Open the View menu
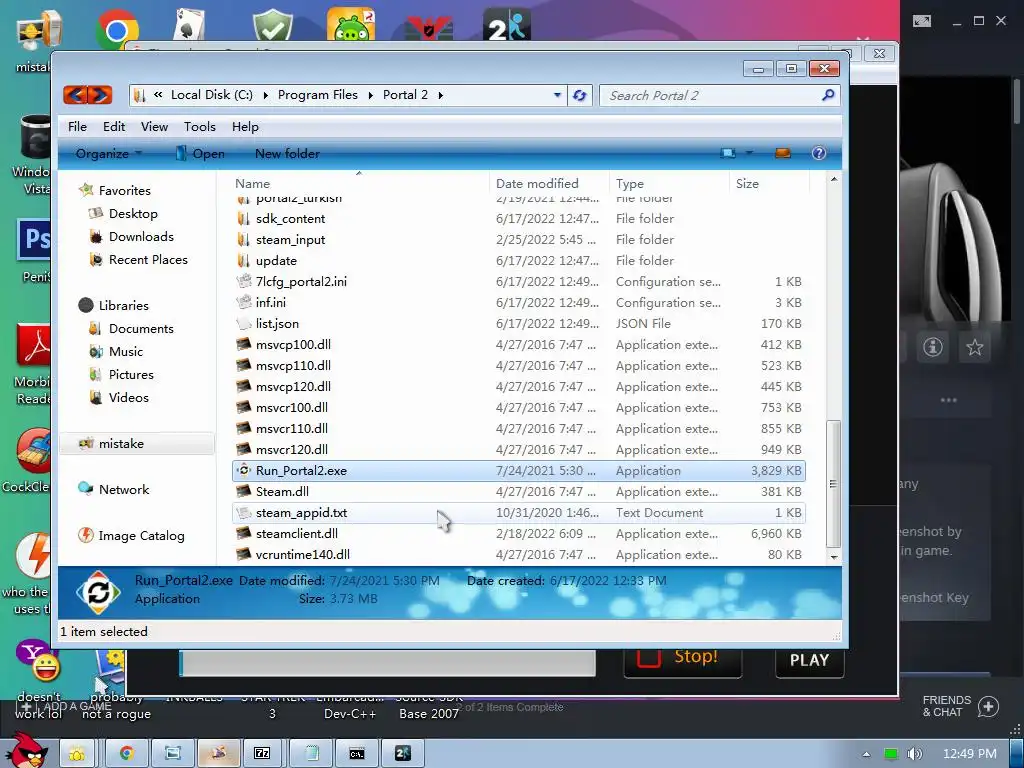Image resolution: width=1024 pixels, height=768 pixels. click(154, 127)
